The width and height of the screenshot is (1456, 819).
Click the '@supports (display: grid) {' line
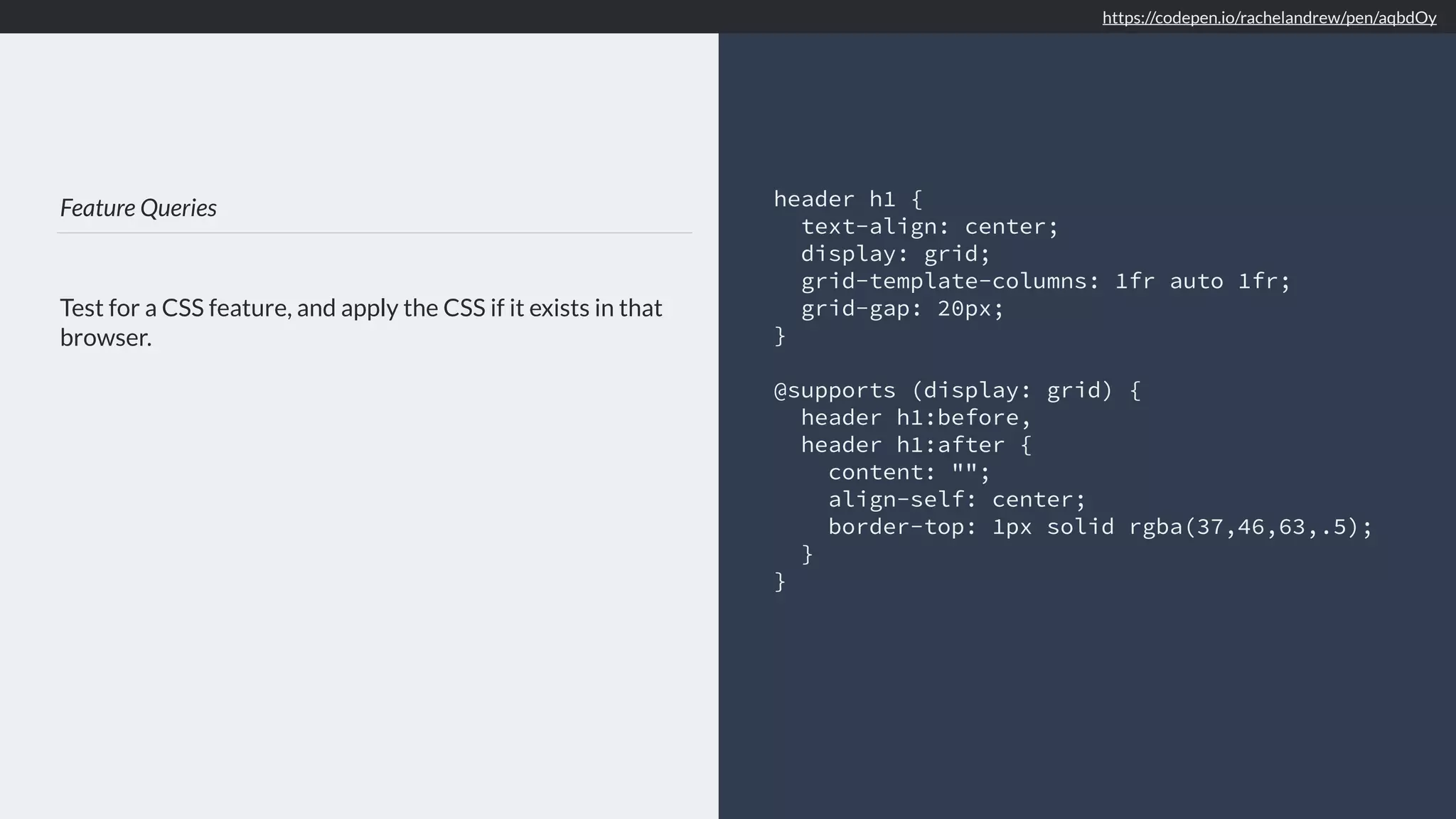(x=957, y=390)
